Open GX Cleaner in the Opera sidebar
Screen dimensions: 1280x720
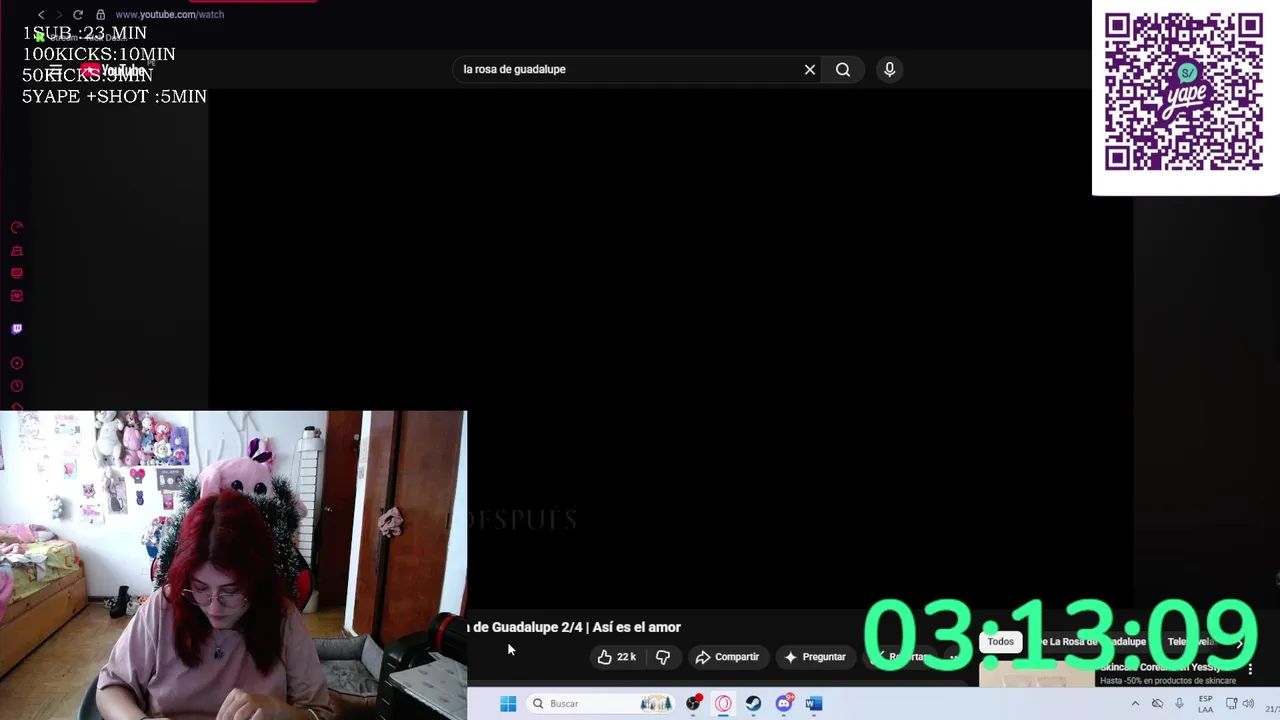17,251
